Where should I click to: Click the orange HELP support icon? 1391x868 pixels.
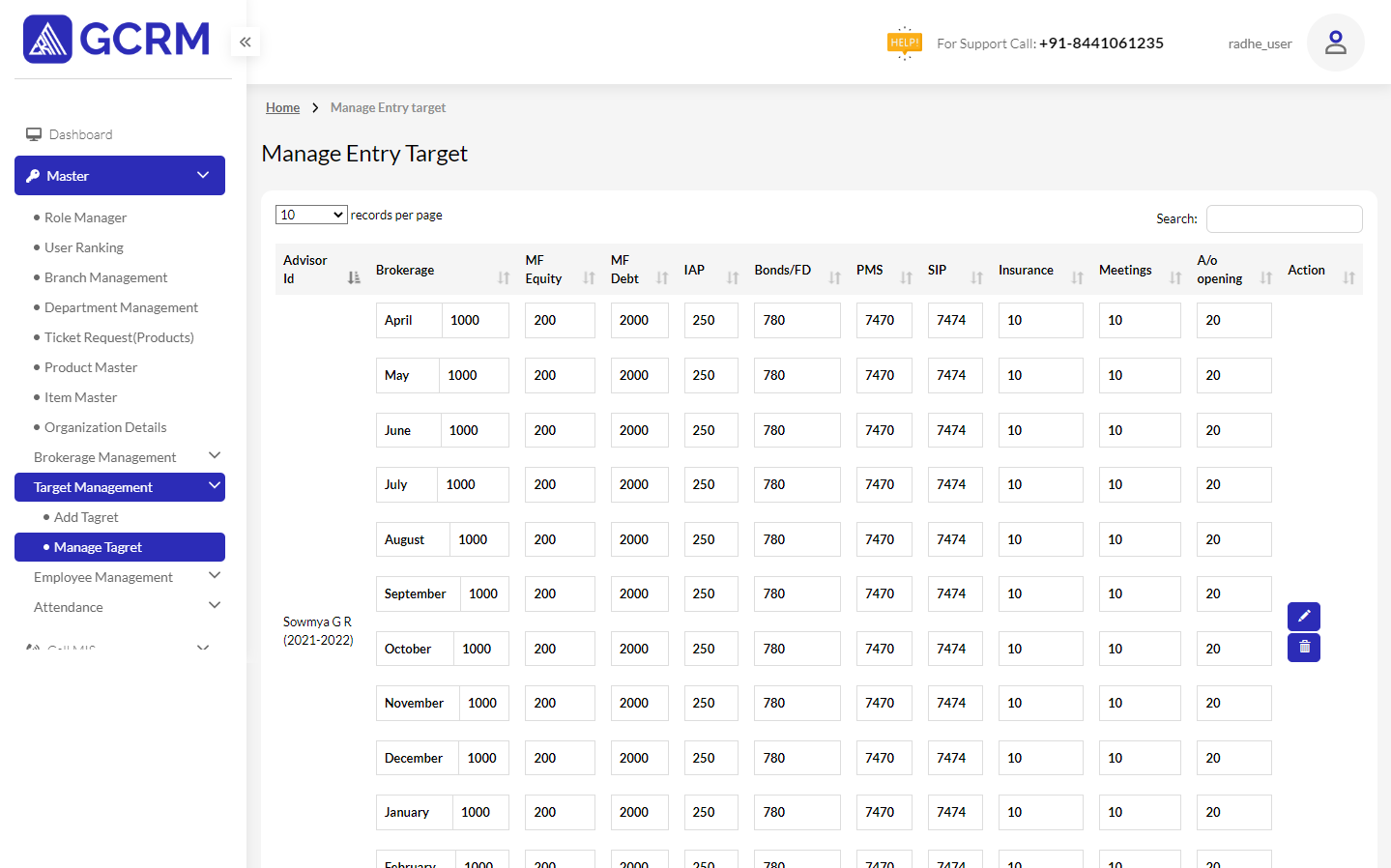click(x=904, y=43)
